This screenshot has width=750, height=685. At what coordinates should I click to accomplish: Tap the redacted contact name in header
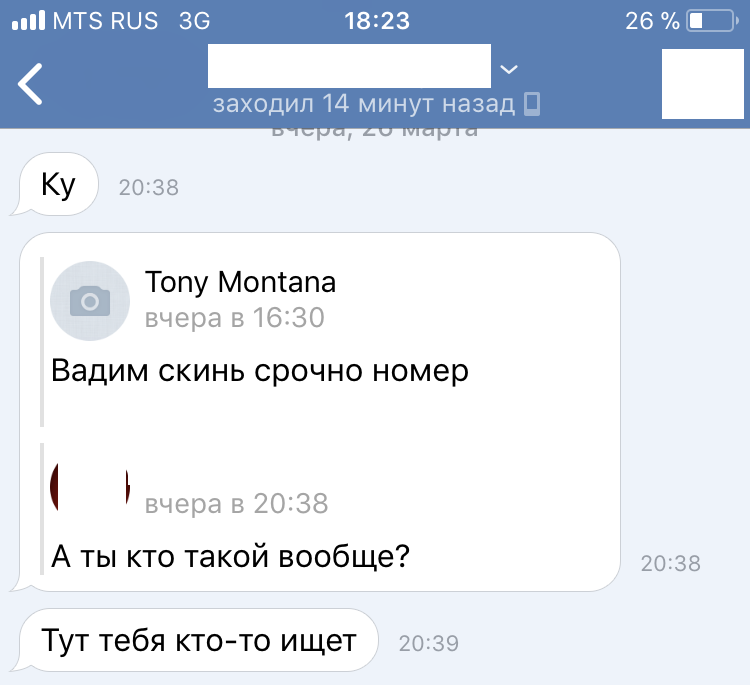(349, 67)
